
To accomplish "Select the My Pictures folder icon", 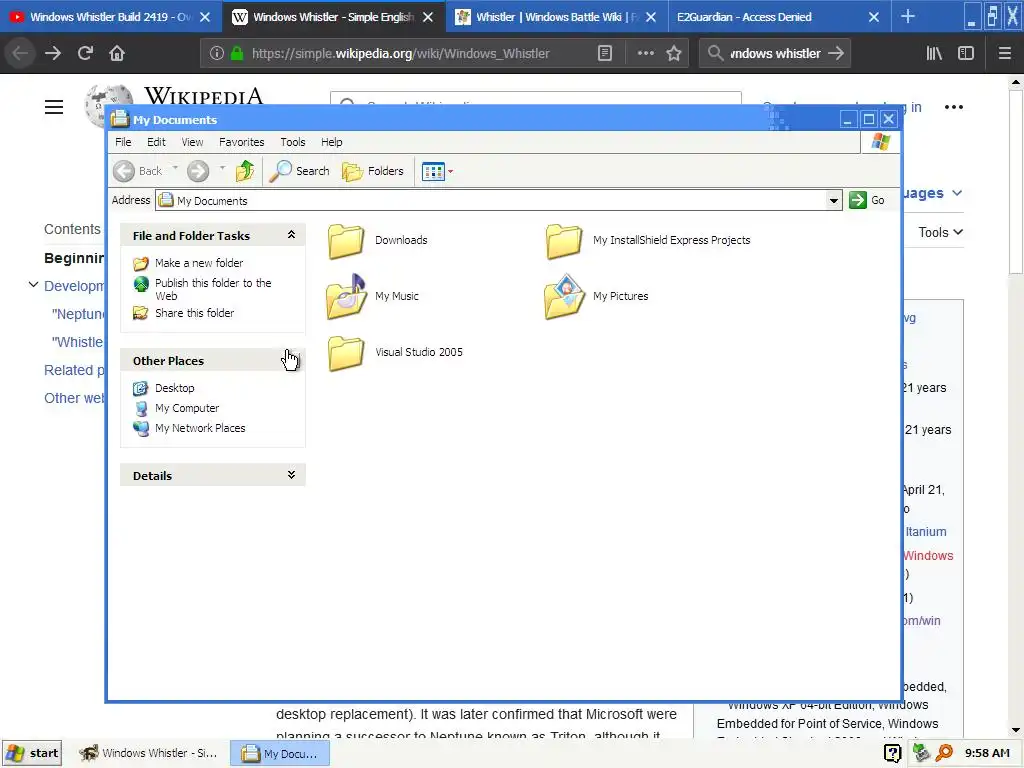I will pos(564,296).
